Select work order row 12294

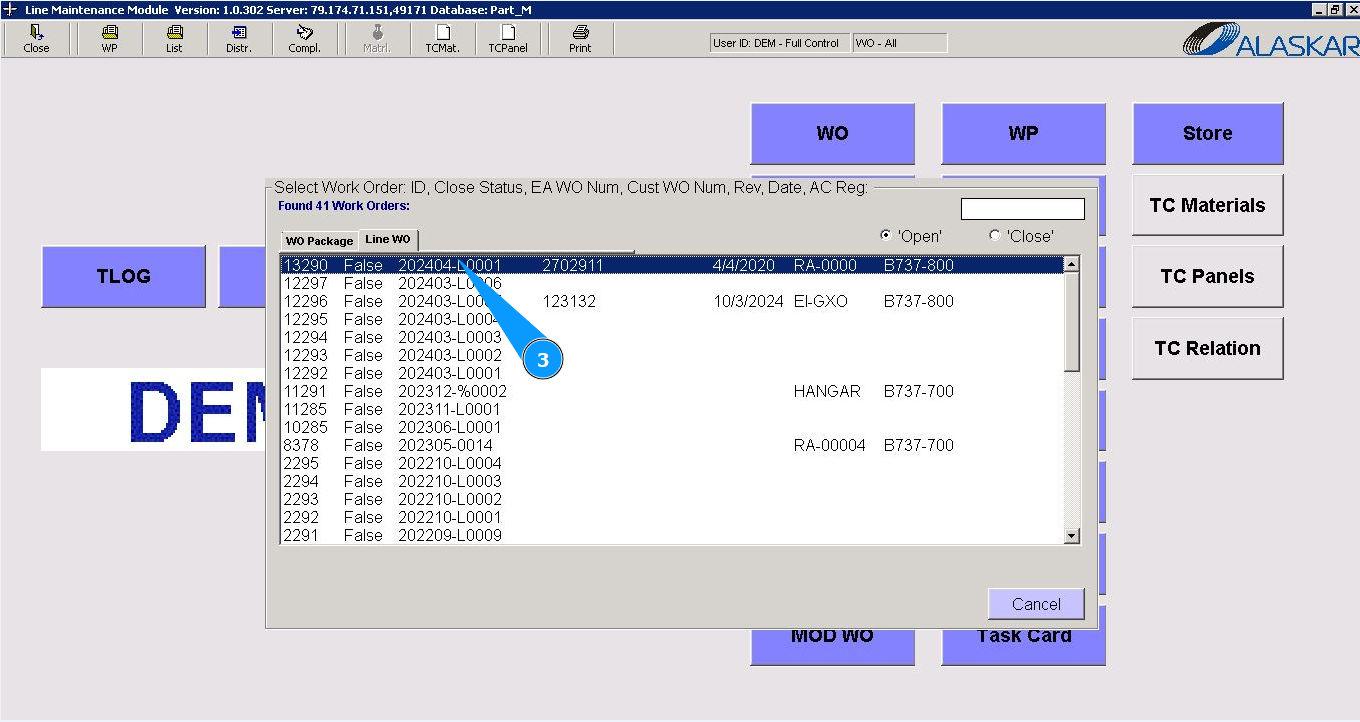tap(671, 337)
